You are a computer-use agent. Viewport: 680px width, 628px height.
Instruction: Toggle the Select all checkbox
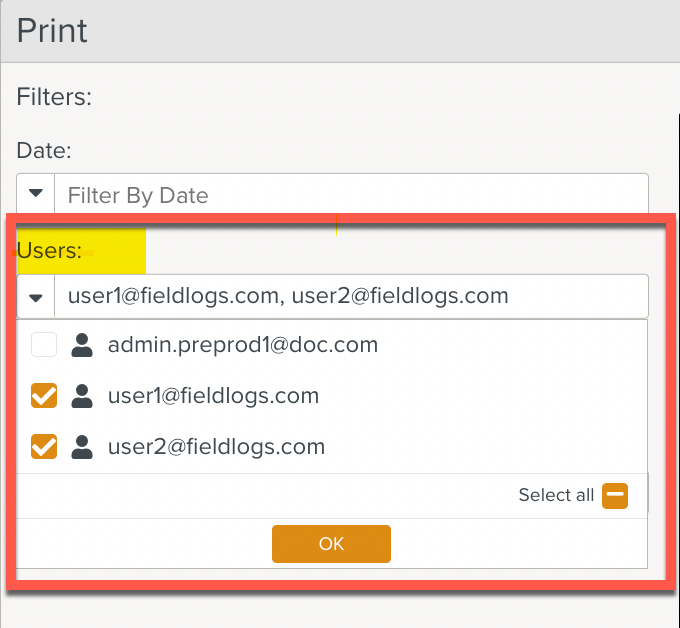615,495
